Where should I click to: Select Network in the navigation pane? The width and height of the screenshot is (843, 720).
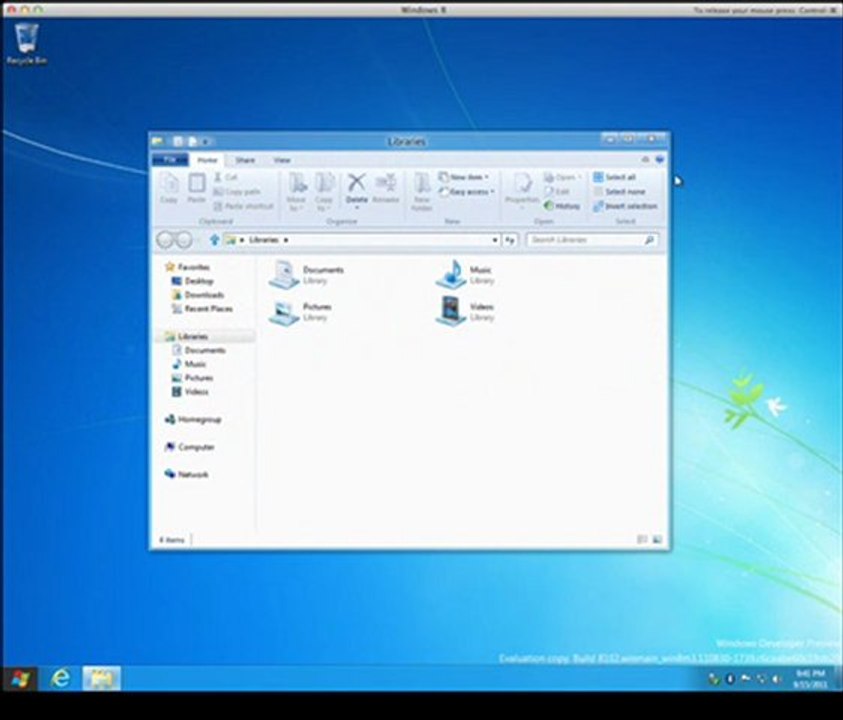click(x=187, y=474)
